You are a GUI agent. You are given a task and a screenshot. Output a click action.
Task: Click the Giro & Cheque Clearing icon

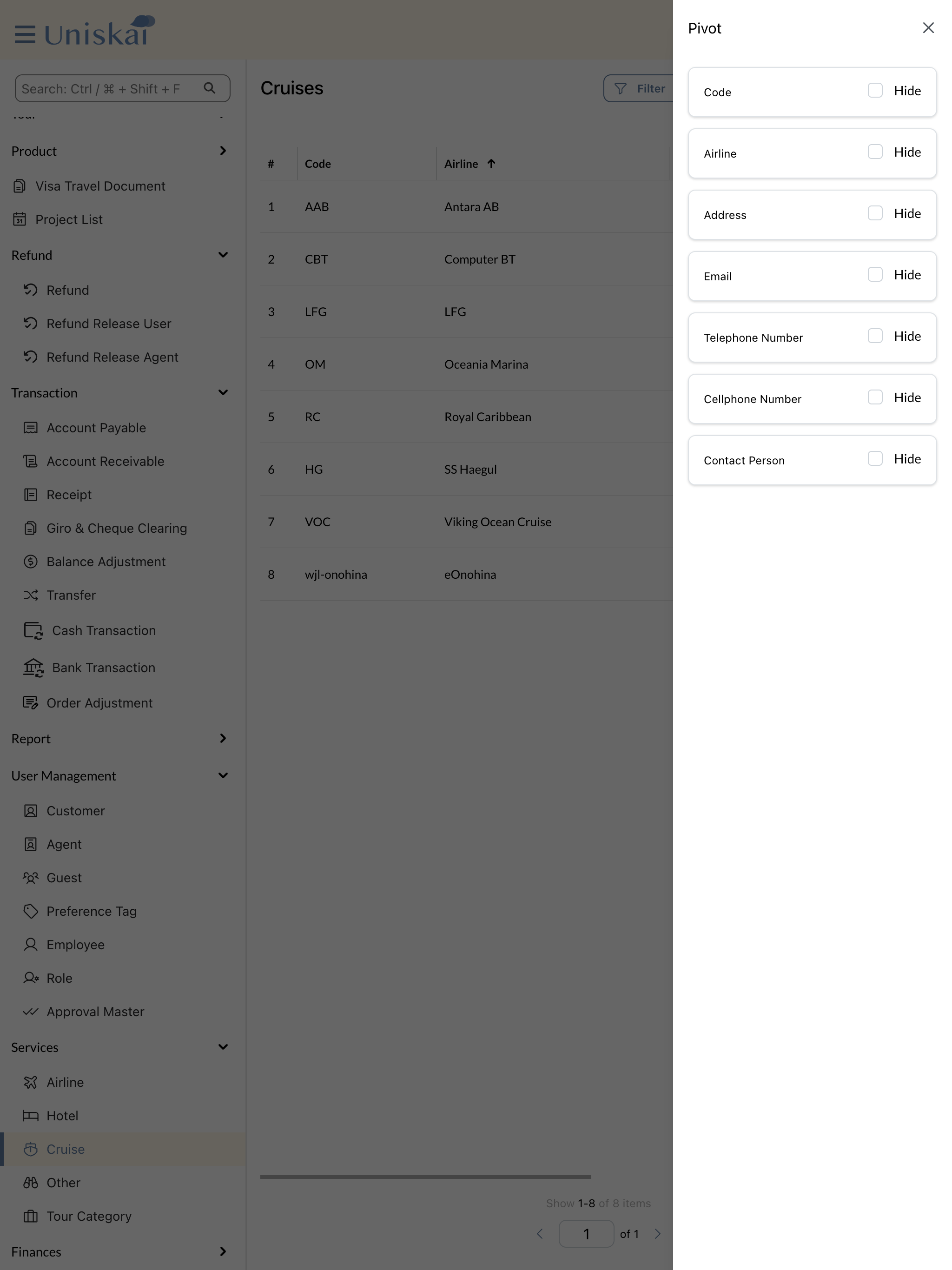point(30,528)
